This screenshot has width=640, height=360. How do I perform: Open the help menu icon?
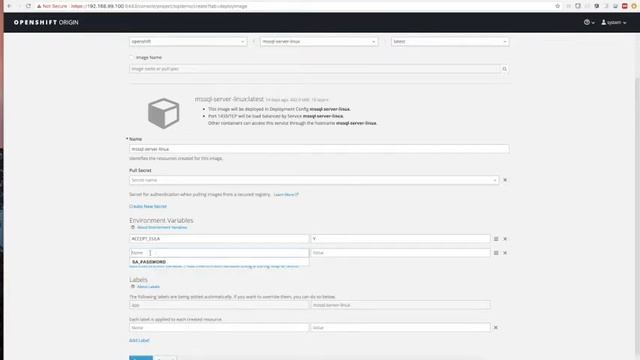[589, 22]
